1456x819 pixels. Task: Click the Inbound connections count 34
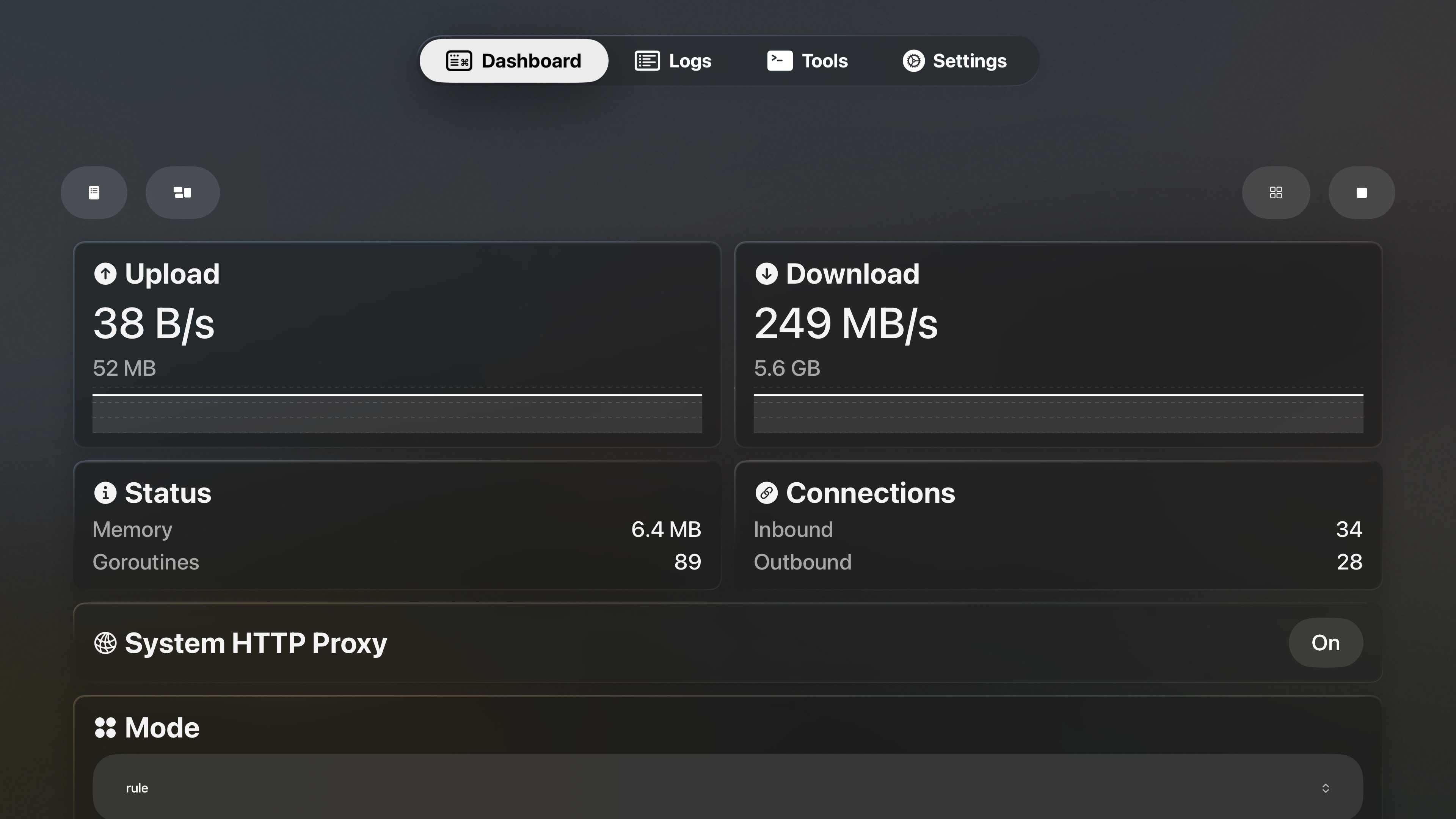1349,529
